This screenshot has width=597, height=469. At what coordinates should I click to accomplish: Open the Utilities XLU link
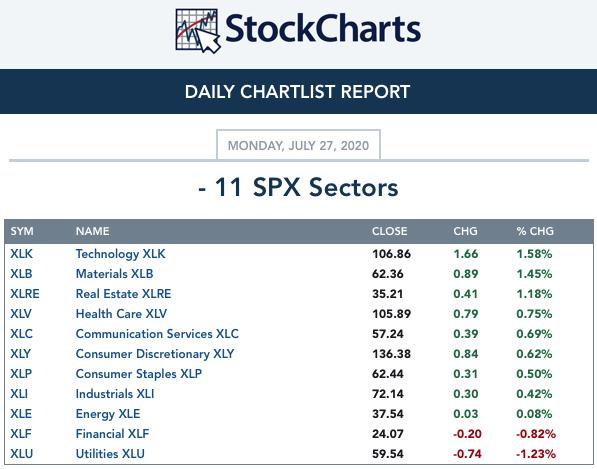click(110, 454)
